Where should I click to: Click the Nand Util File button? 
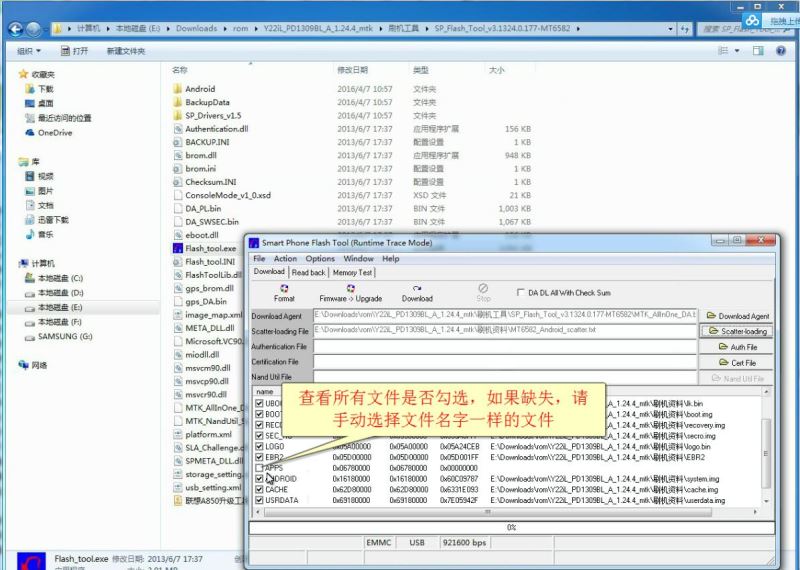point(737,379)
